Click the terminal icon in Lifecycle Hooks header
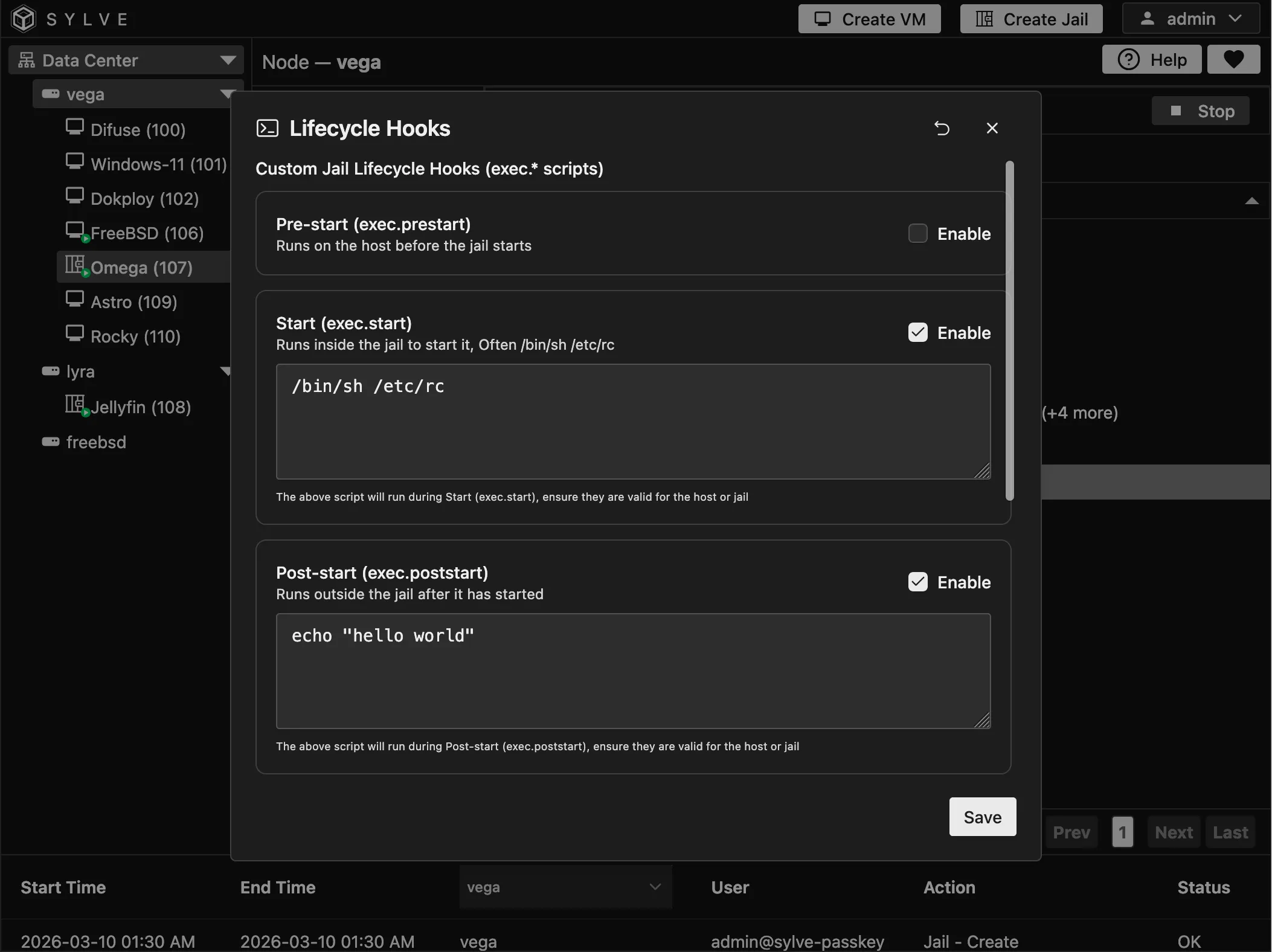This screenshot has width=1272, height=952. tap(267, 128)
